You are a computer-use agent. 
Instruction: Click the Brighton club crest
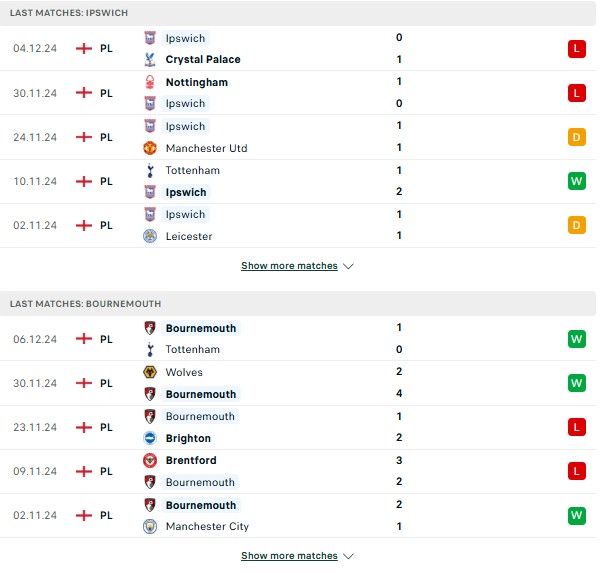(150, 438)
